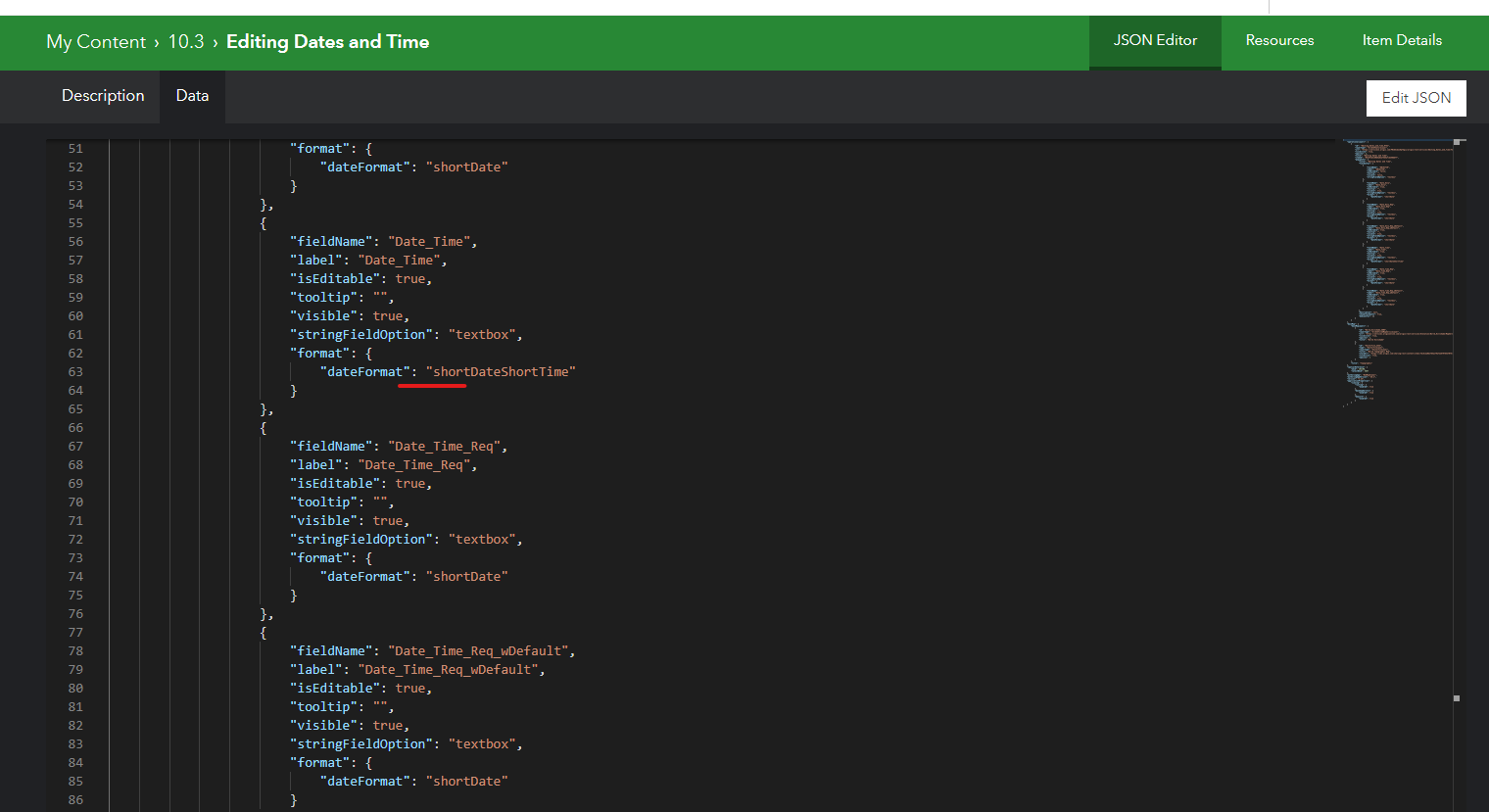Open the 10.3 folder breadcrumb link
Viewport: 1489px width, 812px height.
coord(186,42)
